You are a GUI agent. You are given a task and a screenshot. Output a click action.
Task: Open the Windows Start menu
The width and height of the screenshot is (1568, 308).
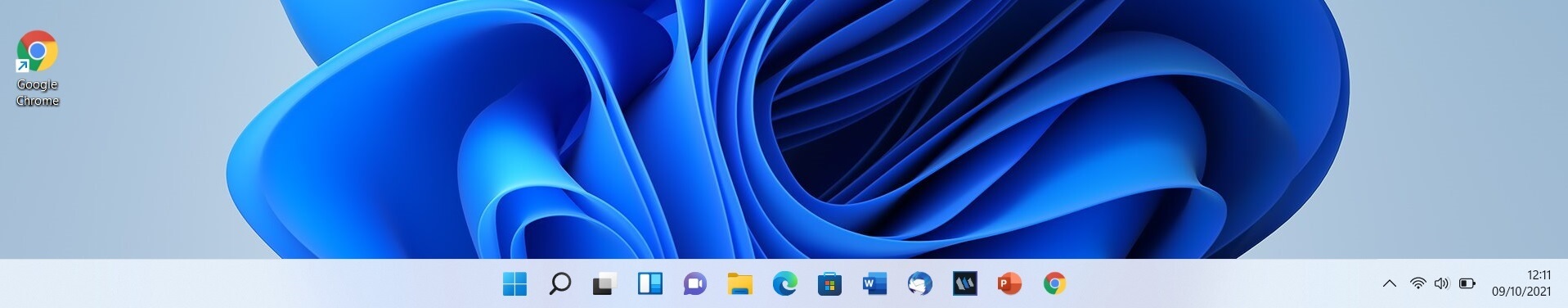pyautogui.click(x=514, y=283)
